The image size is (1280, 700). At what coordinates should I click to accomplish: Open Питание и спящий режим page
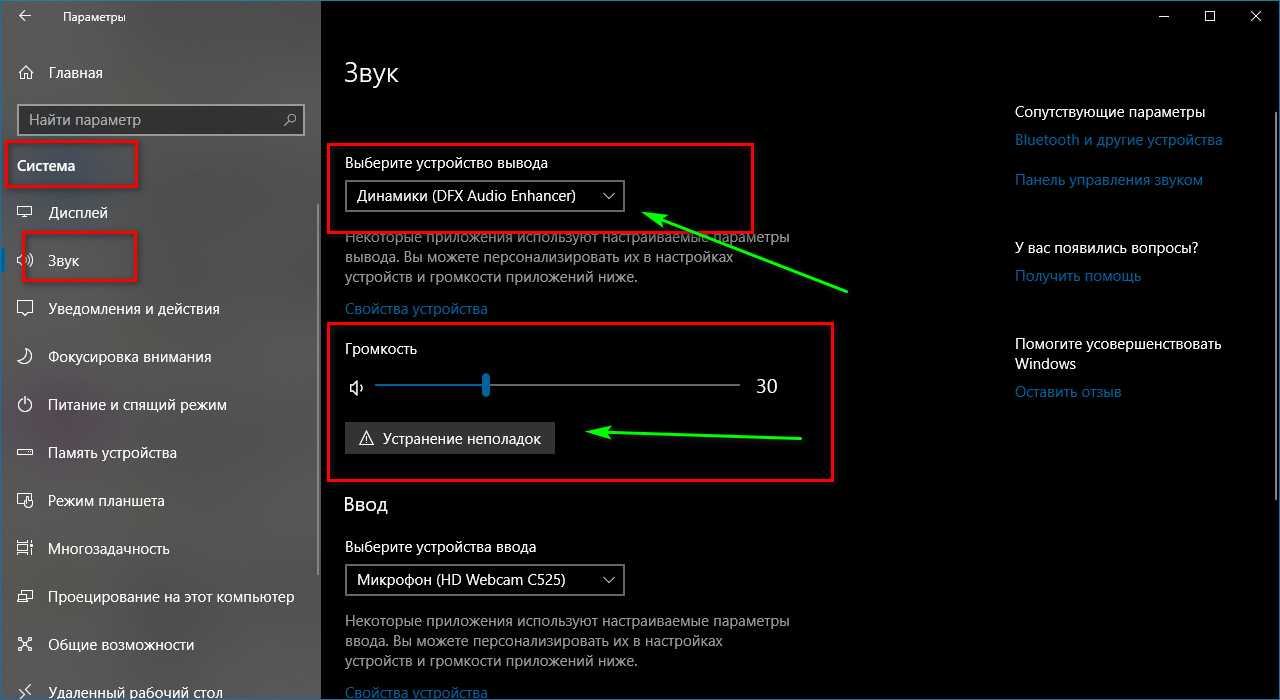coord(137,405)
